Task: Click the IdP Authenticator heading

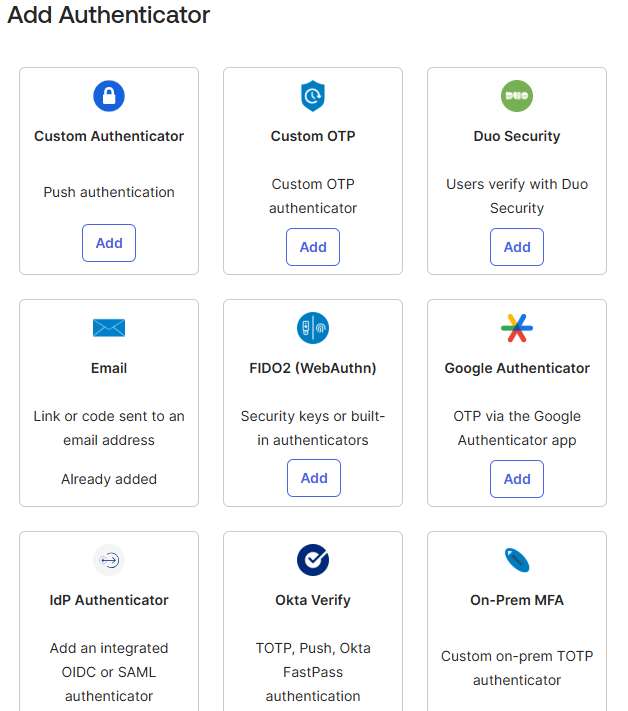Action: click(109, 600)
